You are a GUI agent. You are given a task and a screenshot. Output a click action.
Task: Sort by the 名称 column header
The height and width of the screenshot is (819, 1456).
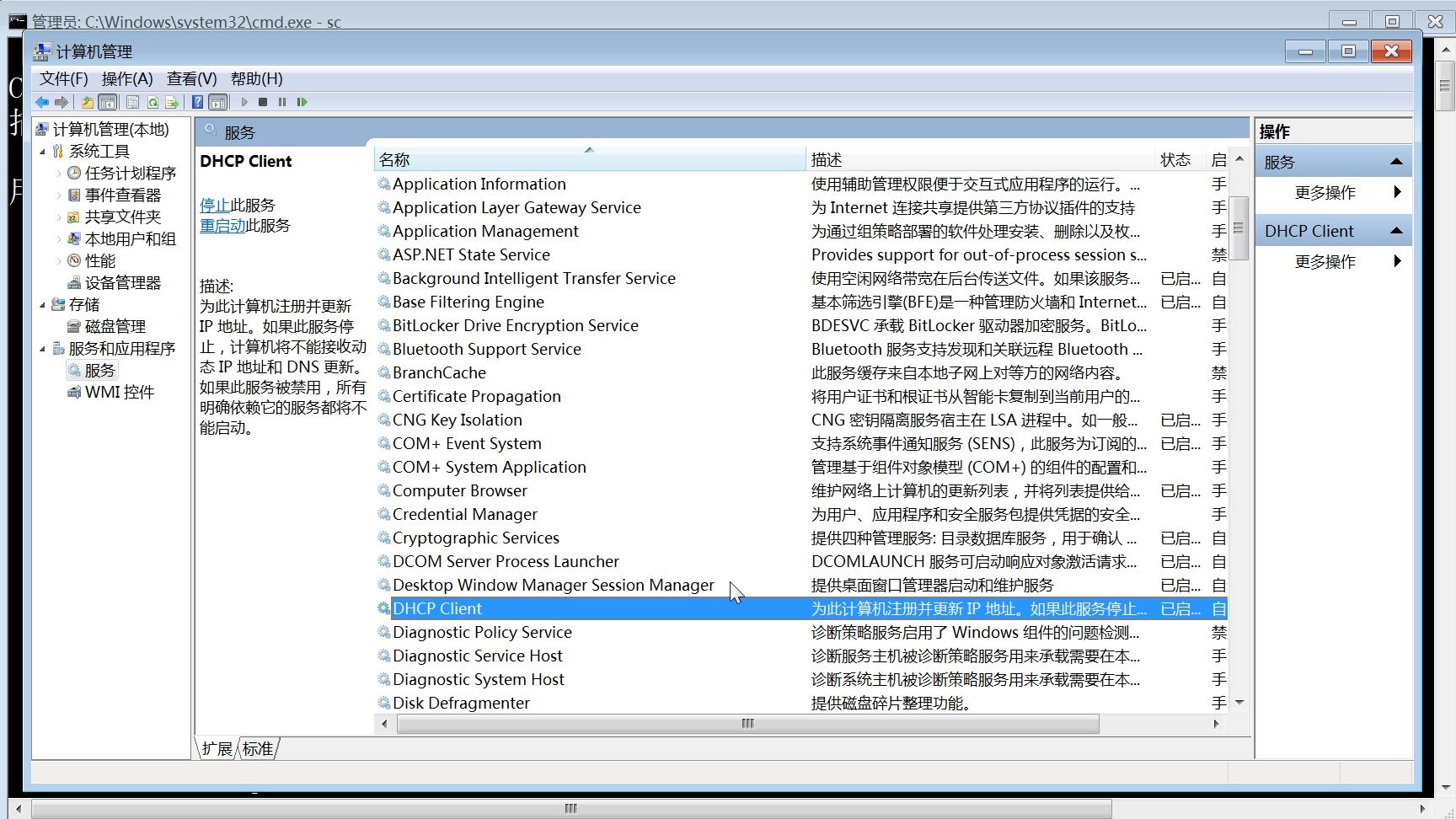pyautogui.click(x=590, y=159)
